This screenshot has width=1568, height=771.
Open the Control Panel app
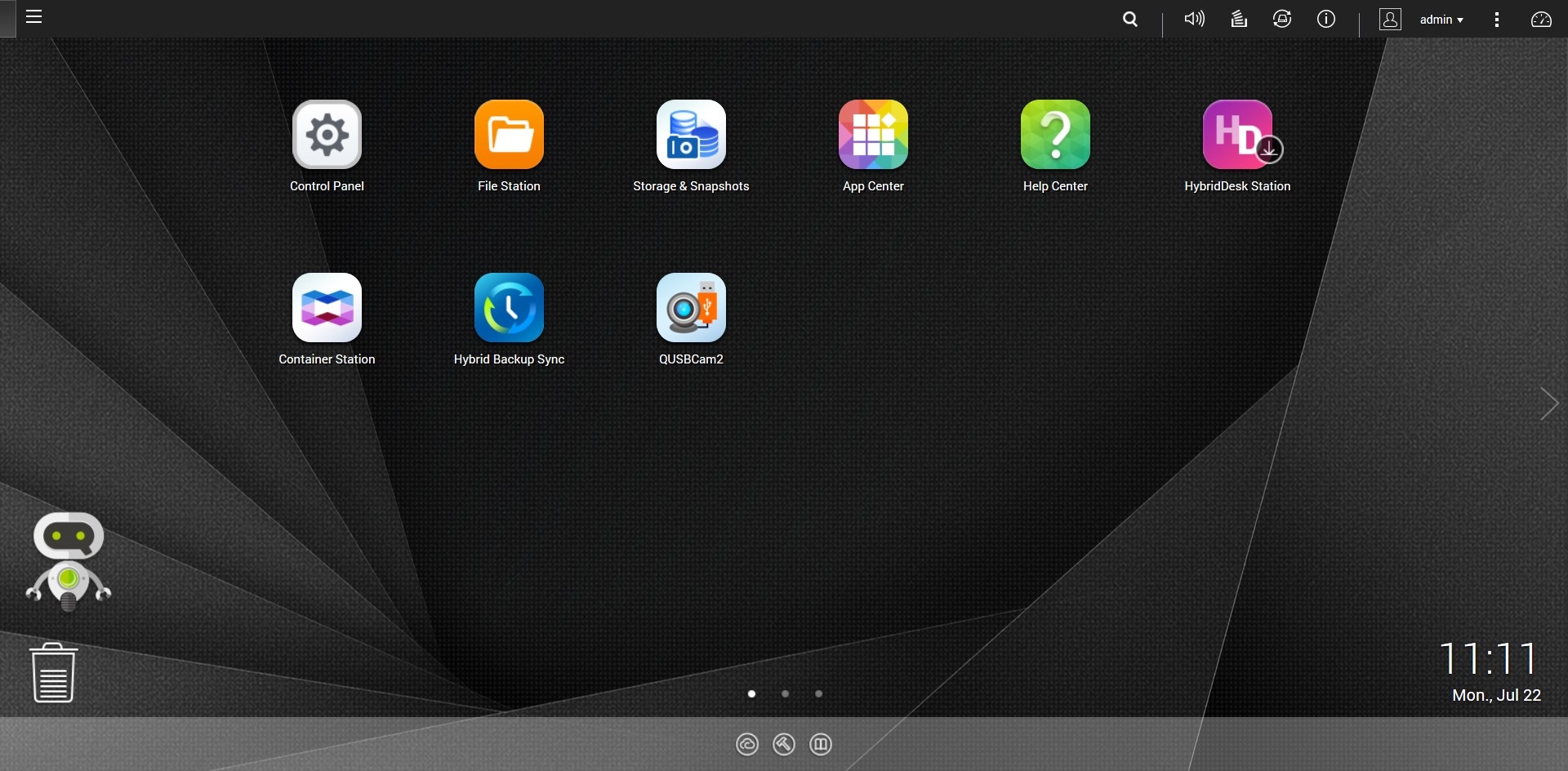click(x=327, y=136)
